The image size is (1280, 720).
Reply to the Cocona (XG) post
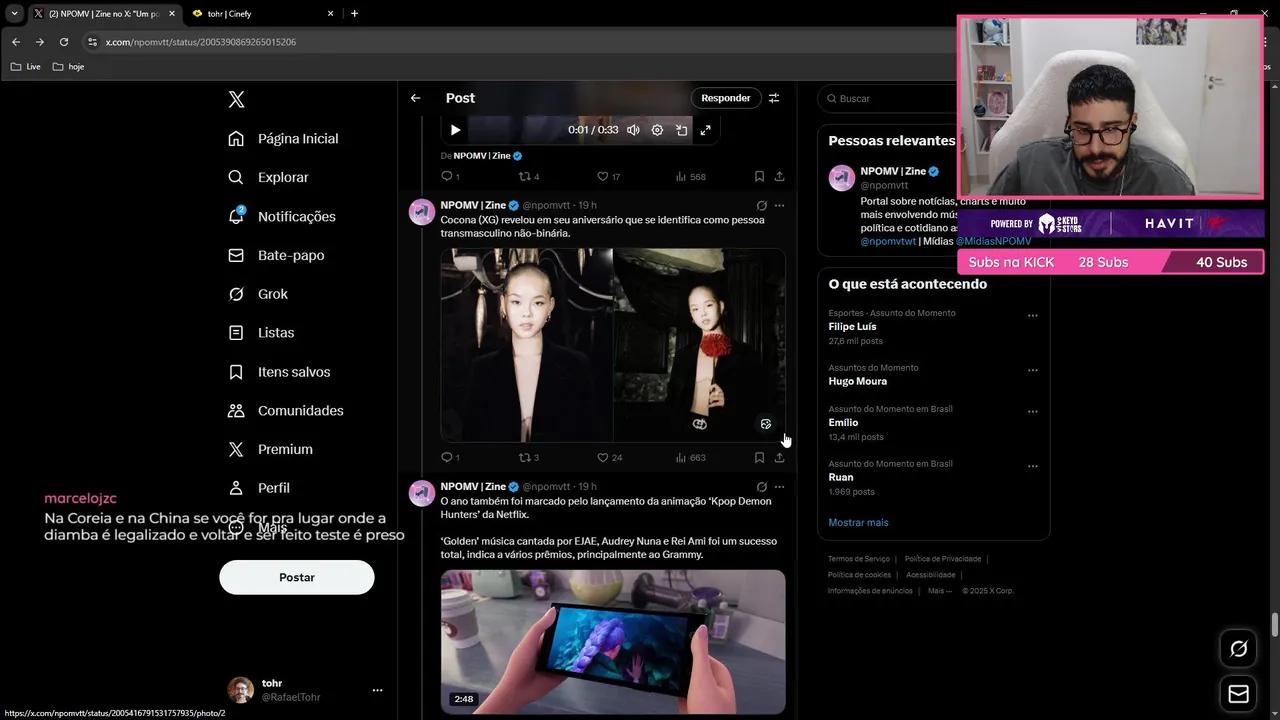[x=450, y=457]
